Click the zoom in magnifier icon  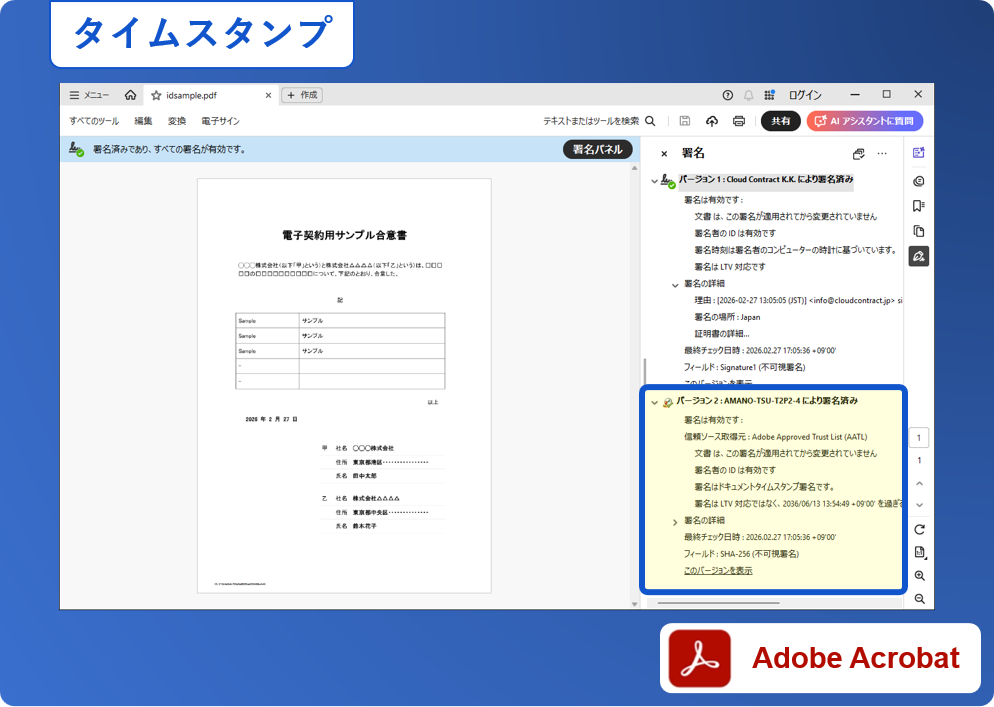pos(919,576)
